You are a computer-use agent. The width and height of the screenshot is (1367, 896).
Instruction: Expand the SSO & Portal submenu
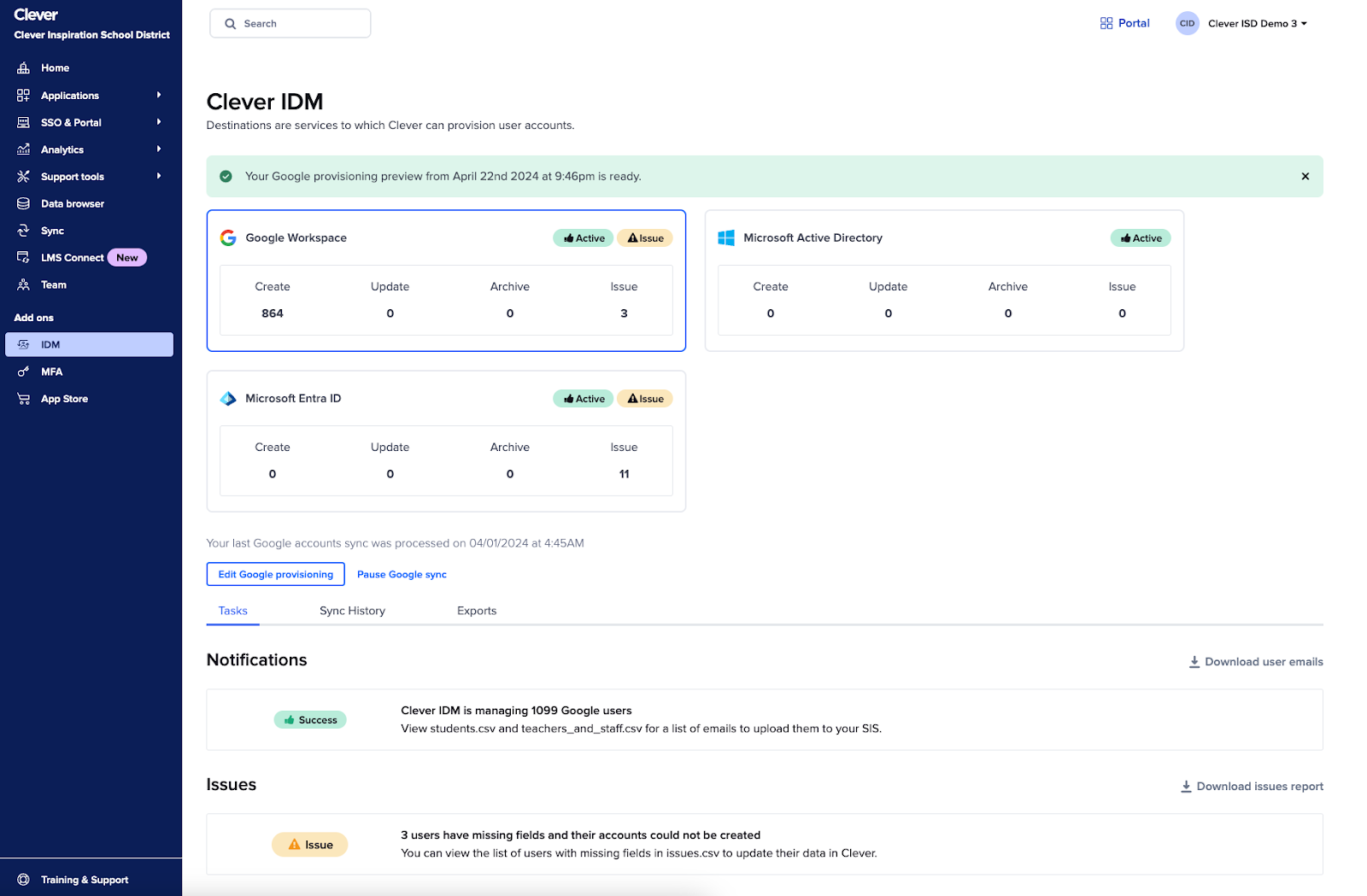[159, 122]
